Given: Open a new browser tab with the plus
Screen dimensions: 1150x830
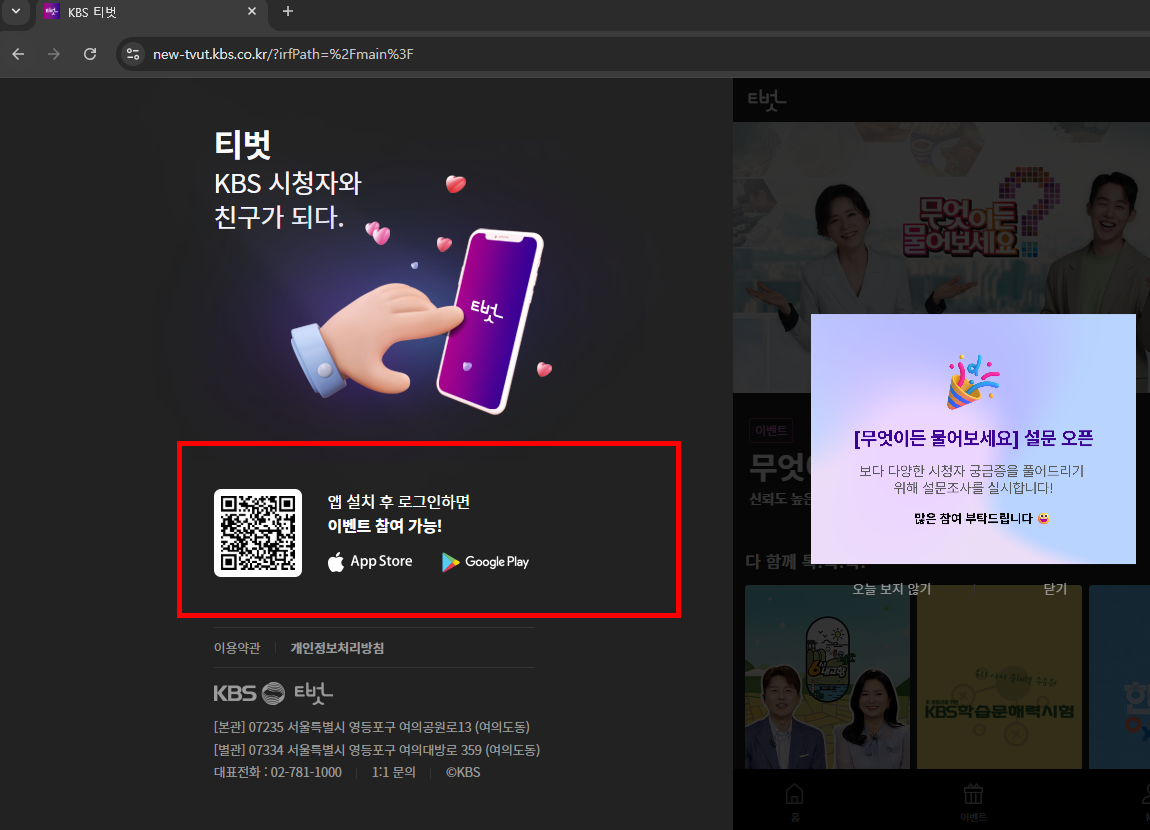Looking at the screenshot, I should coord(287,12).
